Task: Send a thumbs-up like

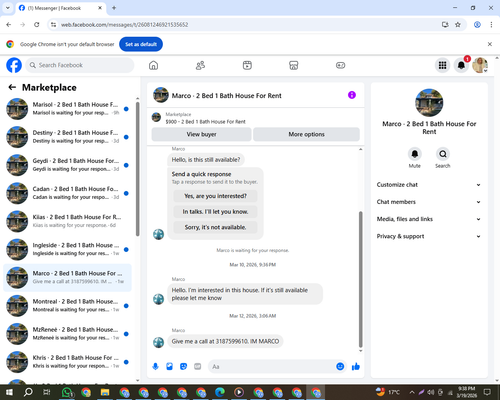Action: tap(356, 367)
